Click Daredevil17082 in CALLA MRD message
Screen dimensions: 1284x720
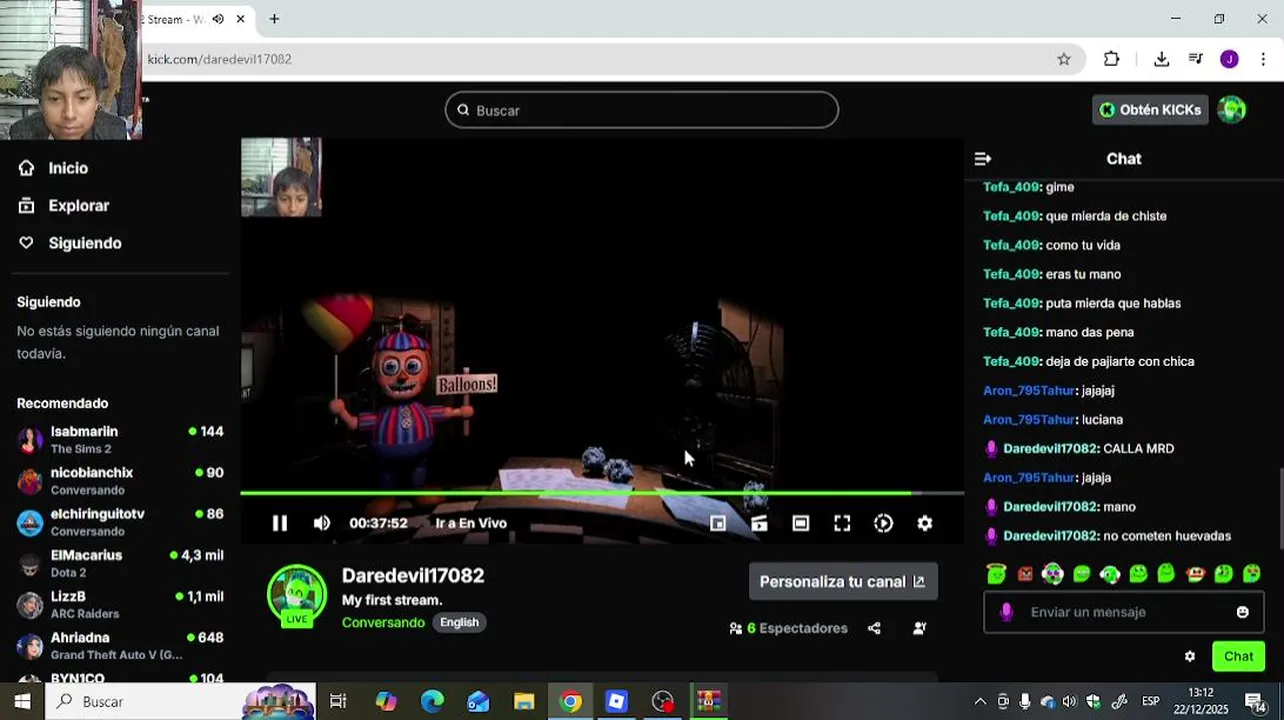tap(1050, 449)
